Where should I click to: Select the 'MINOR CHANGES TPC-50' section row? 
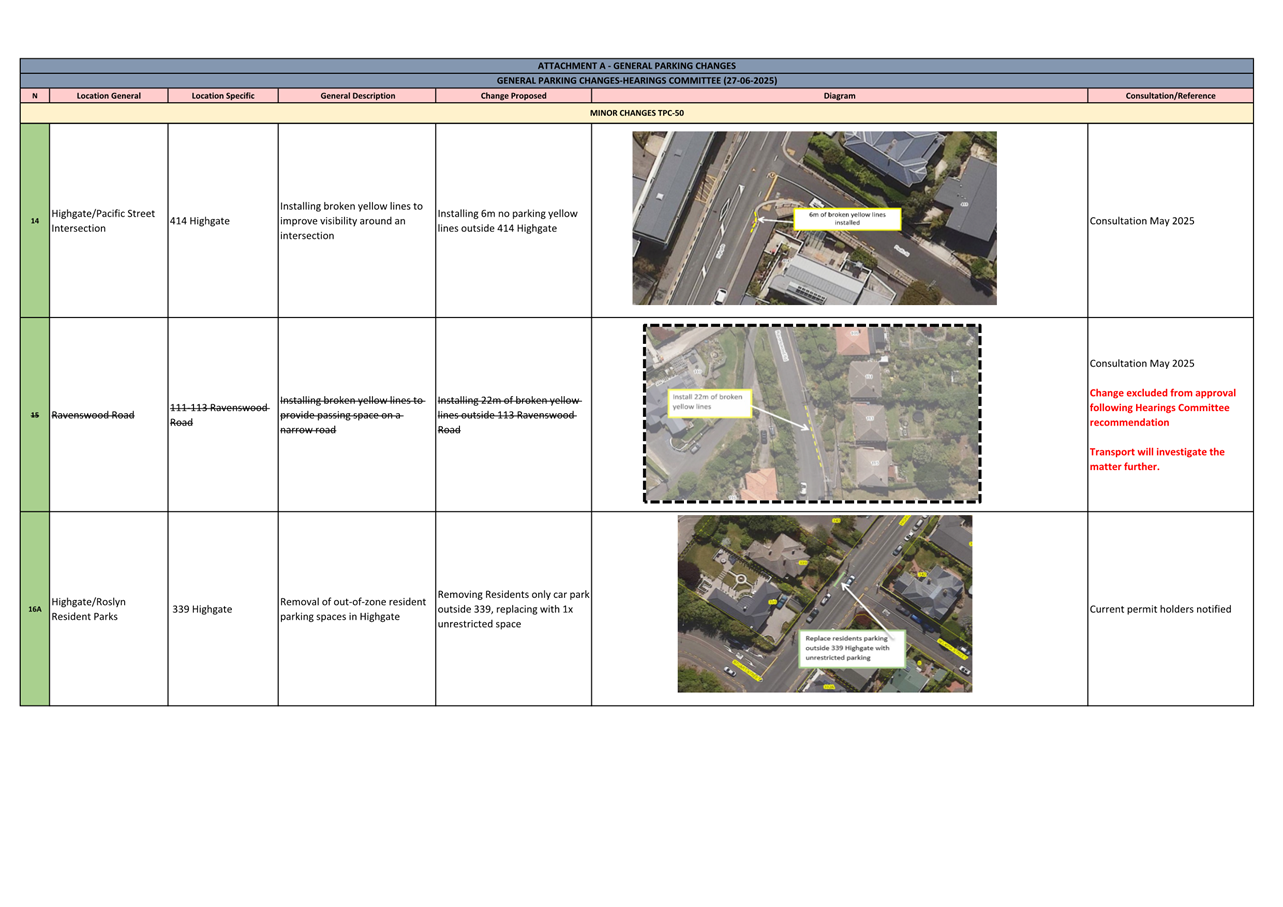(x=636, y=113)
